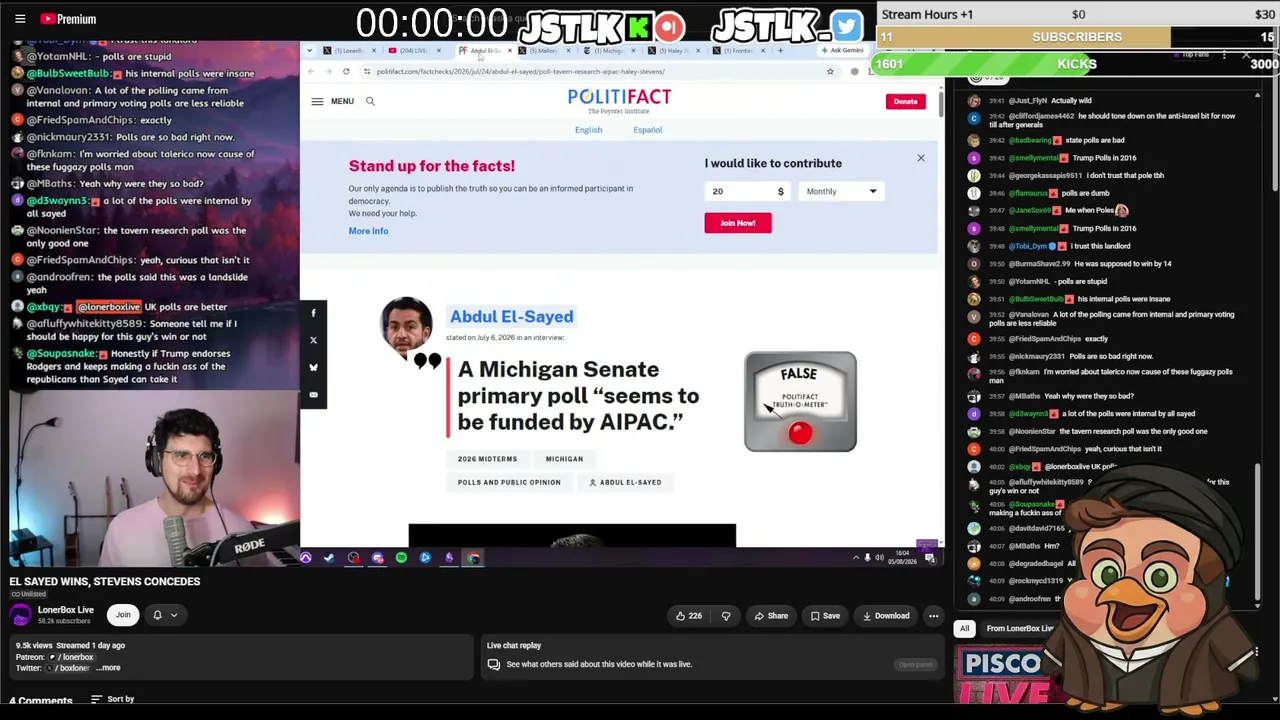Switch to the (1) Frontier tab
This screenshot has width=1280, height=720.
point(739,50)
